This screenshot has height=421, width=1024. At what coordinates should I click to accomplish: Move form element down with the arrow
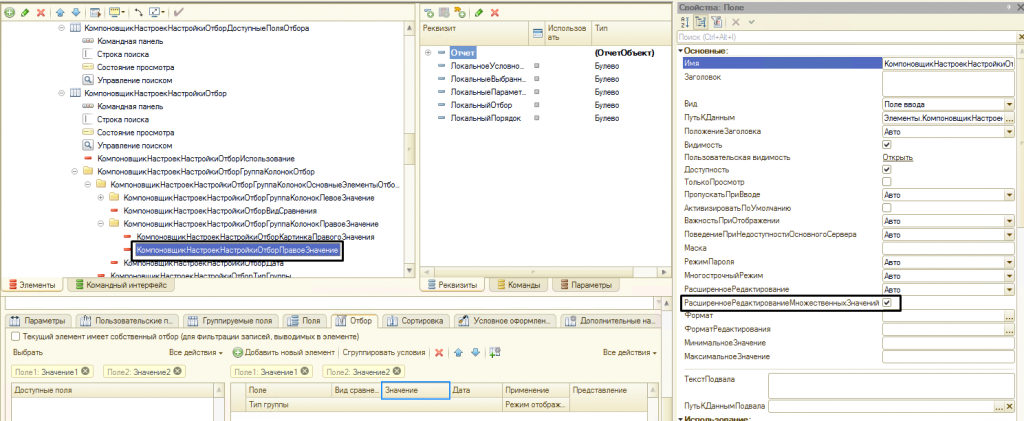pos(76,12)
